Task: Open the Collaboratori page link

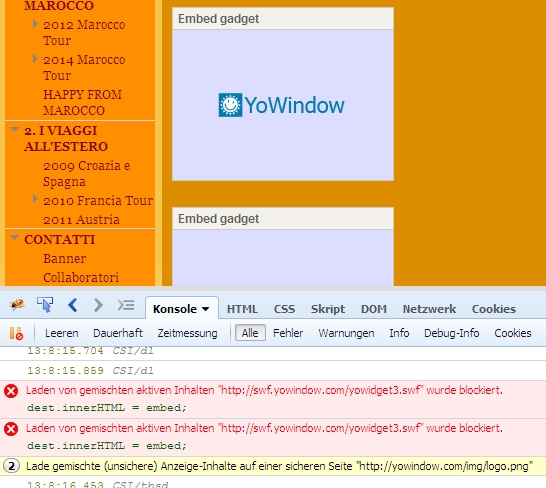Action: click(x=81, y=277)
